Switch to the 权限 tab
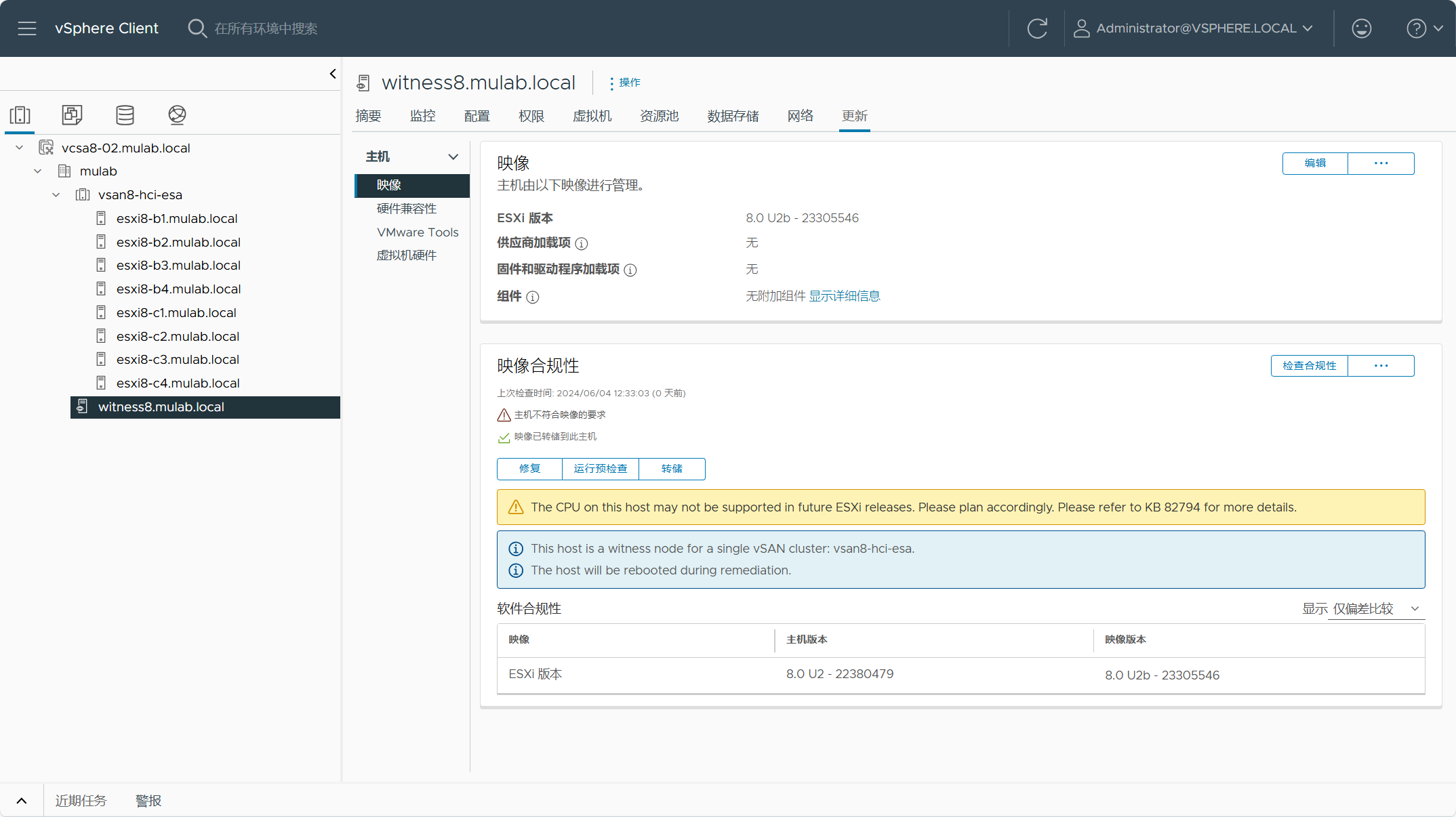 (x=531, y=117)
